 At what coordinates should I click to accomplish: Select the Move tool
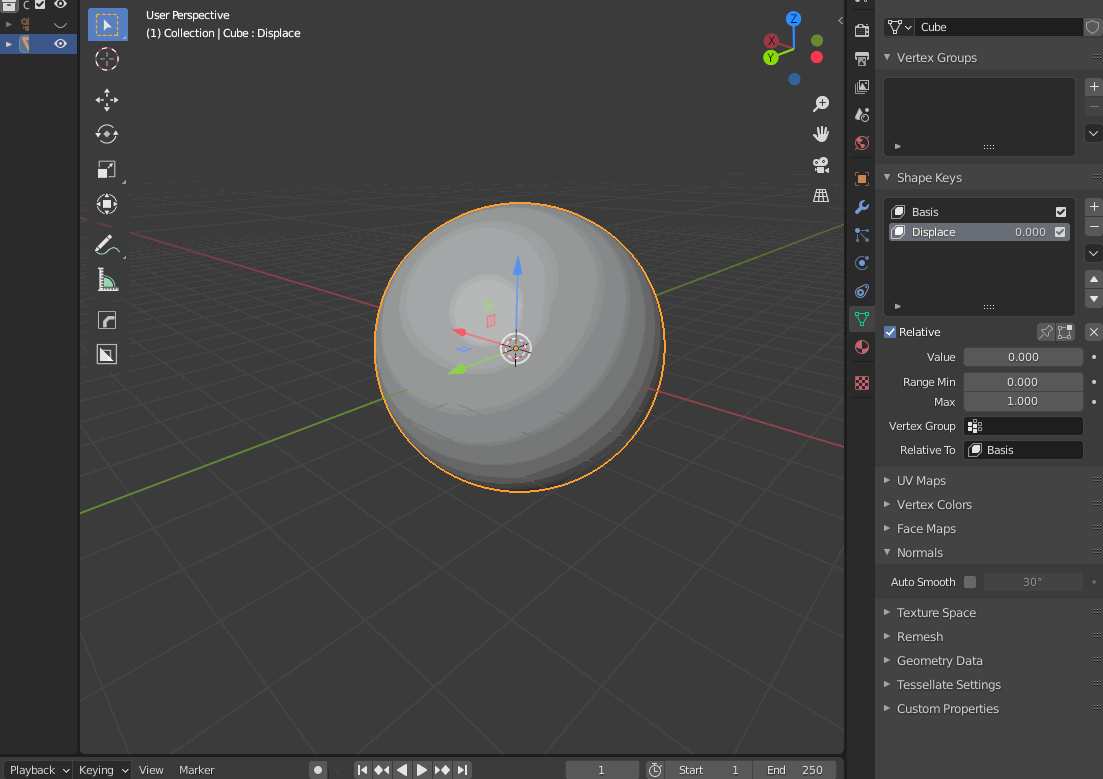(x=107, y=100)
